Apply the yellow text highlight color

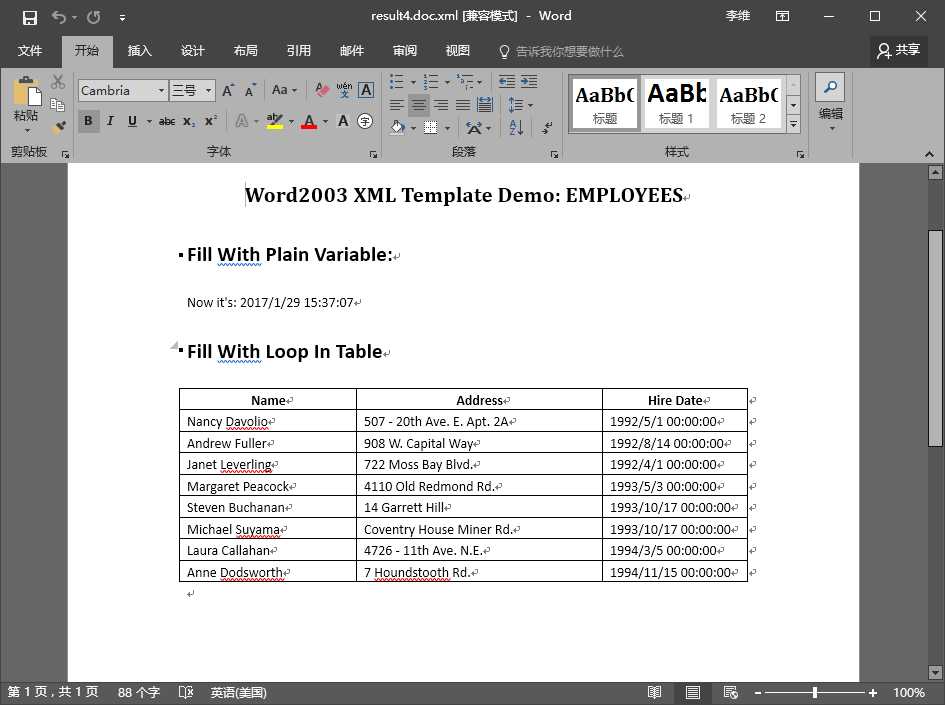point(275,121)
